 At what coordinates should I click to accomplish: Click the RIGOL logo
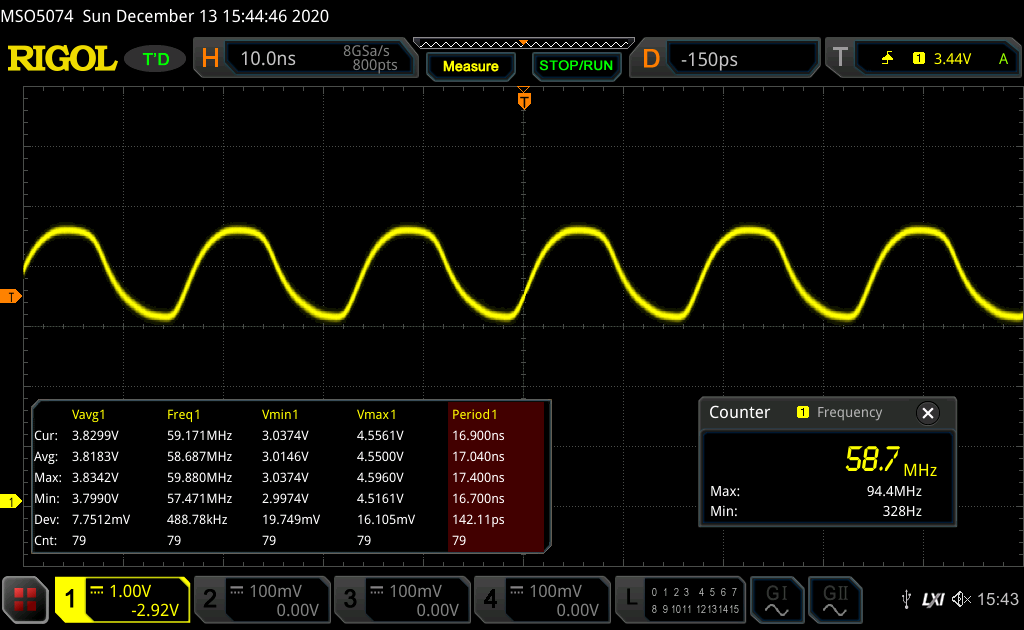62,59
